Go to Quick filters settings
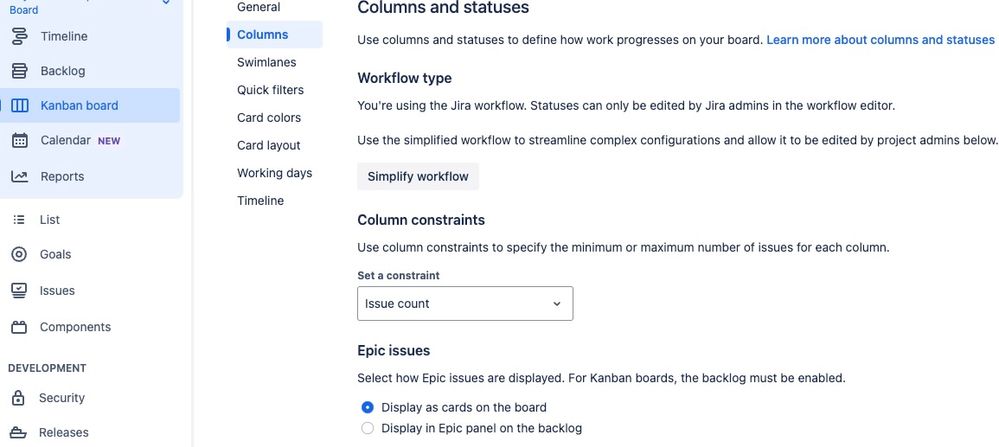Viewport: 999px width, 447px height. [x=270, y=90]
